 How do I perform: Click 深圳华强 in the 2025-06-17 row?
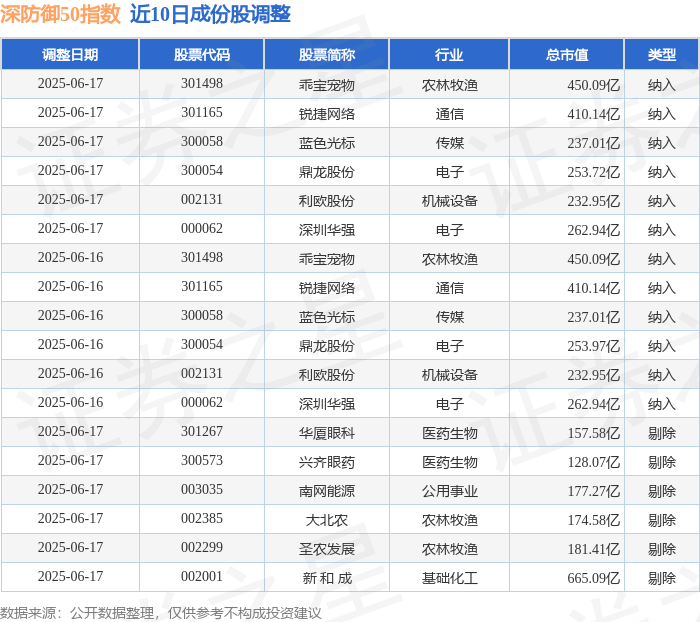pyautogui.click(x=327, y=230)
